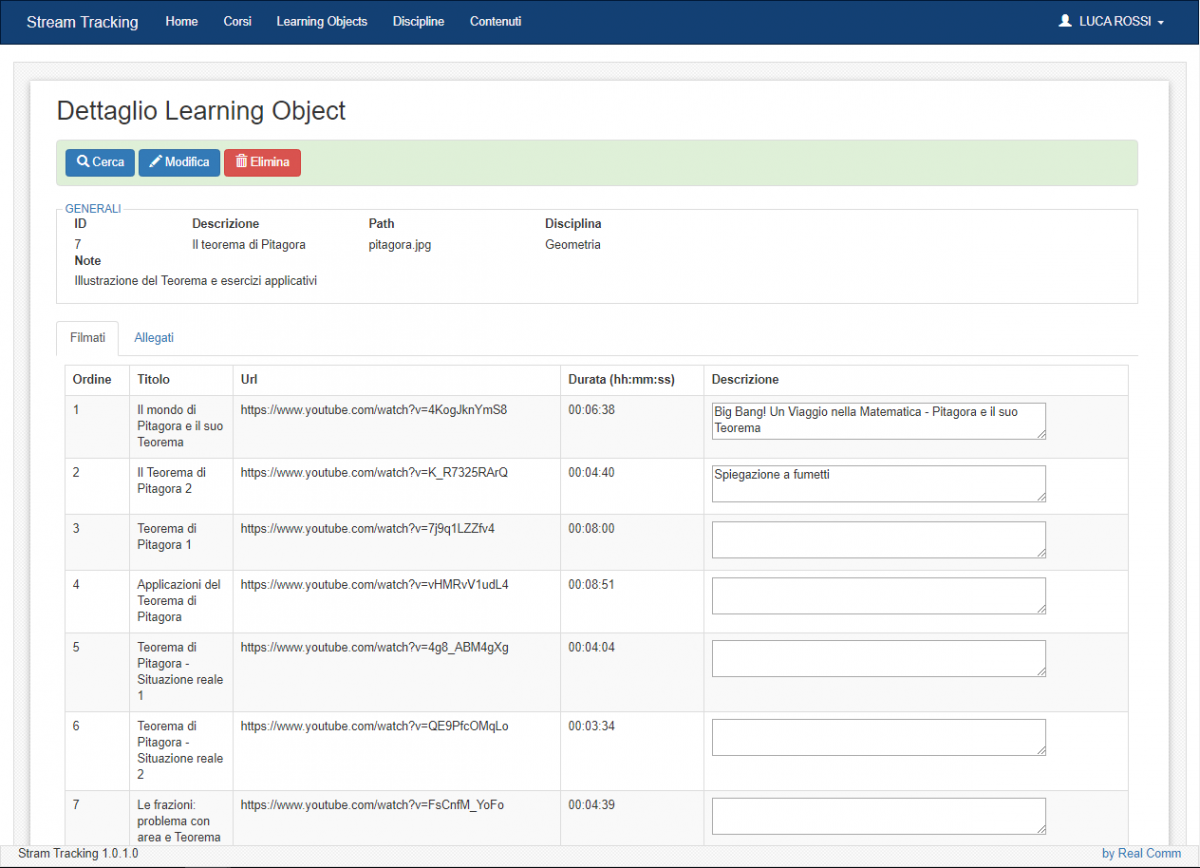
Task: Click description field containing Spiegazione a fumetti
Action: point(878,483)
